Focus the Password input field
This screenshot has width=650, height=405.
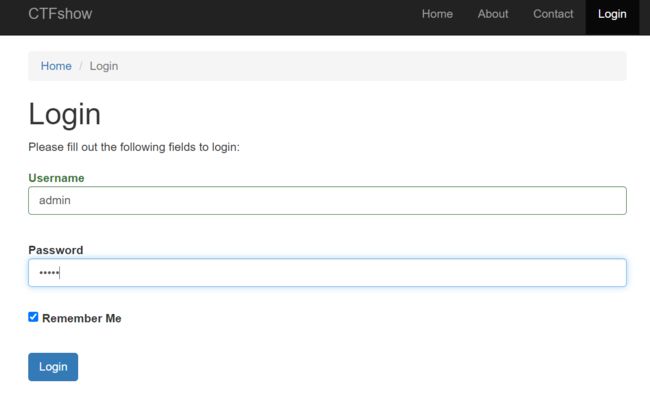pyautogui.click(x=327, y=272)
